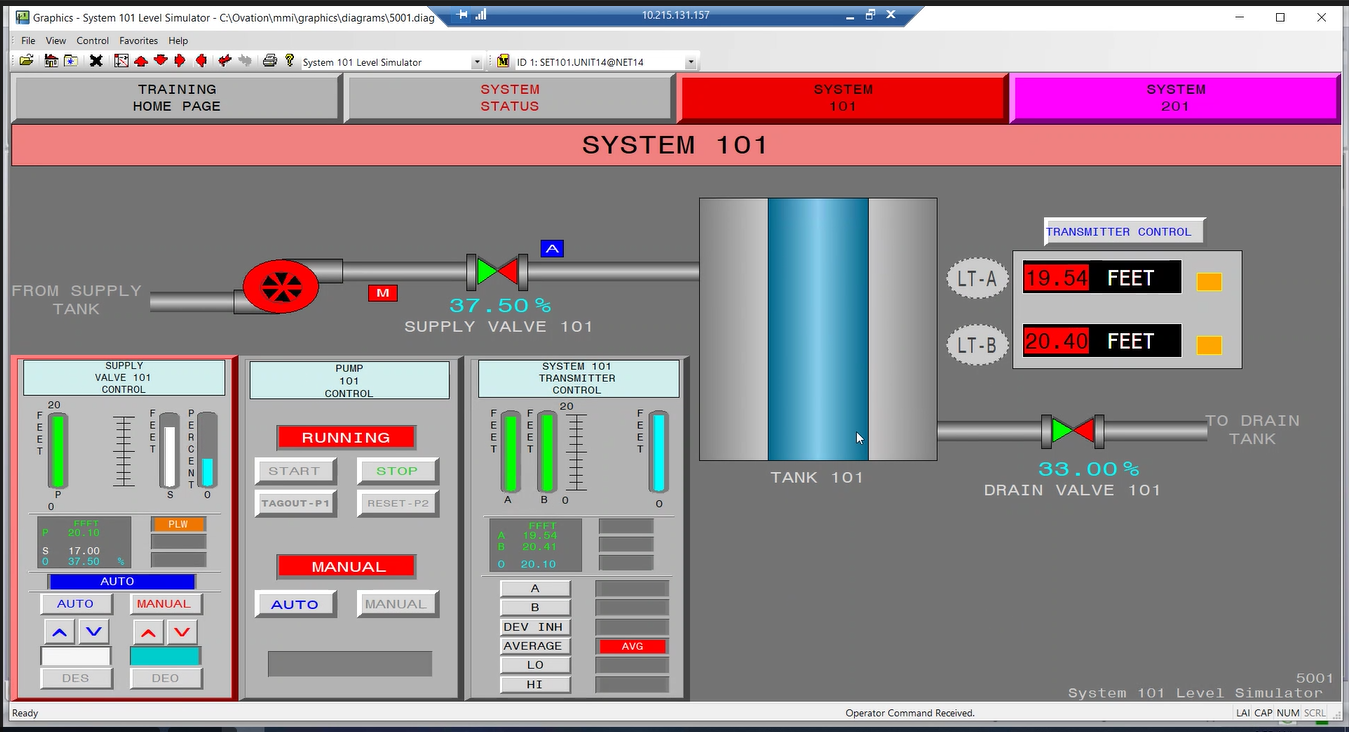1349x732 pixels.
Task: Switch Supply Valve 101 control to MANUAL
Action: (164, 604)
